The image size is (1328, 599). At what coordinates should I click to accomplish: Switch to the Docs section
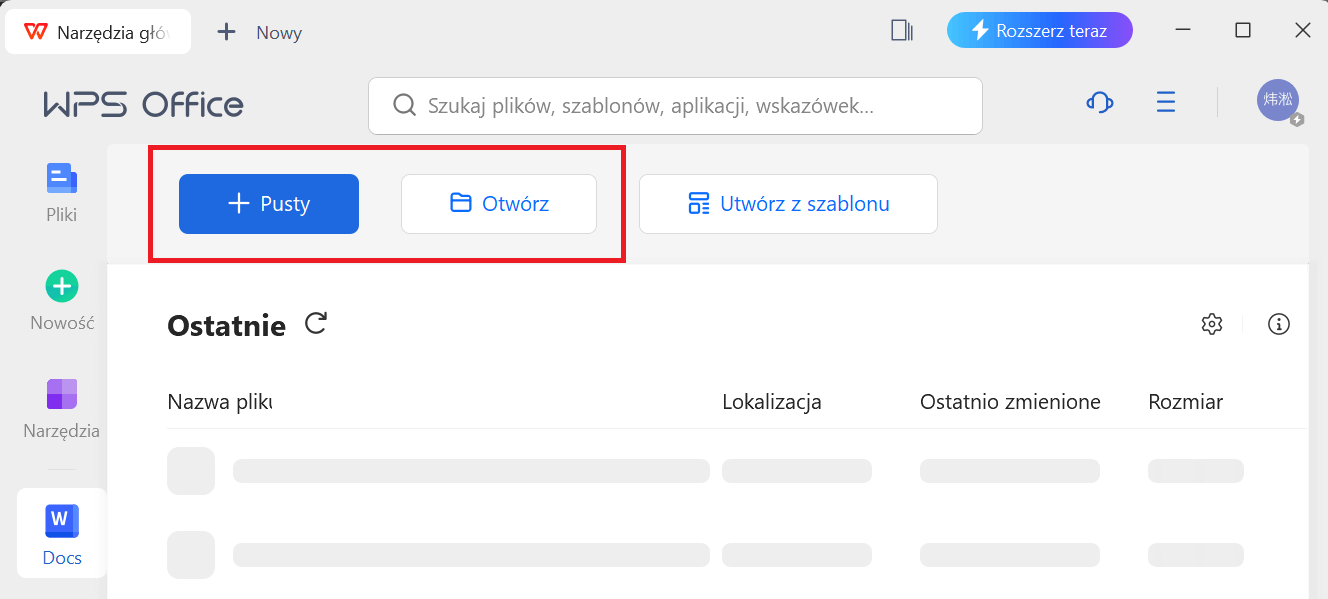(61, 532)
